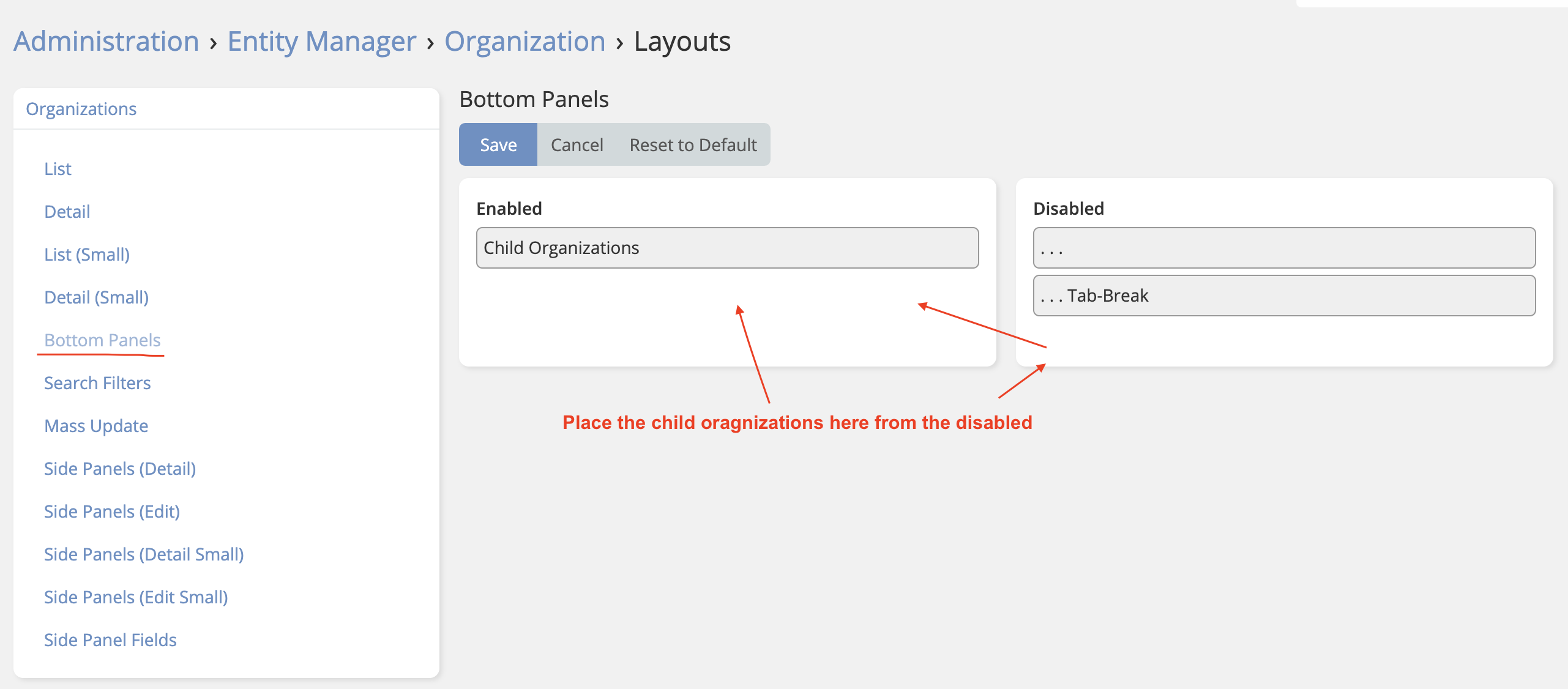The width and height of the screenshot is (1568, 689).
Task: Select the Detail layout
Action: click(67, 212)
